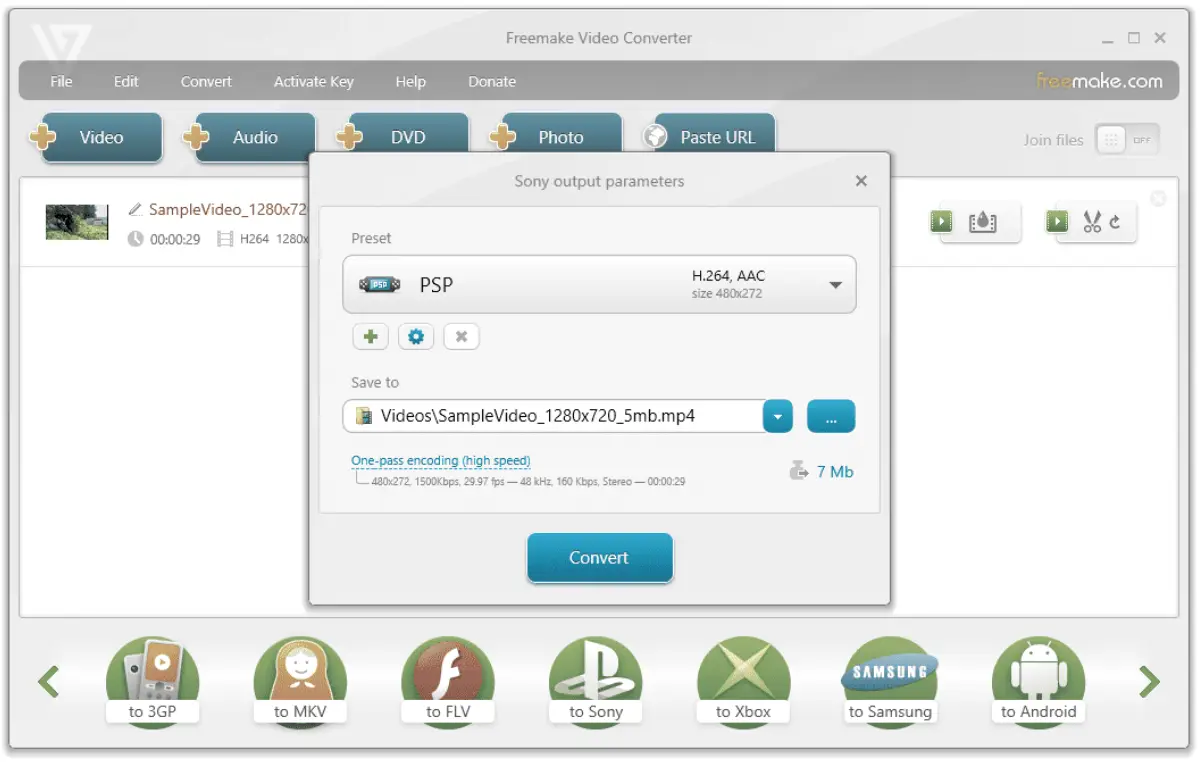Click the Paste URL globe button

709,135
